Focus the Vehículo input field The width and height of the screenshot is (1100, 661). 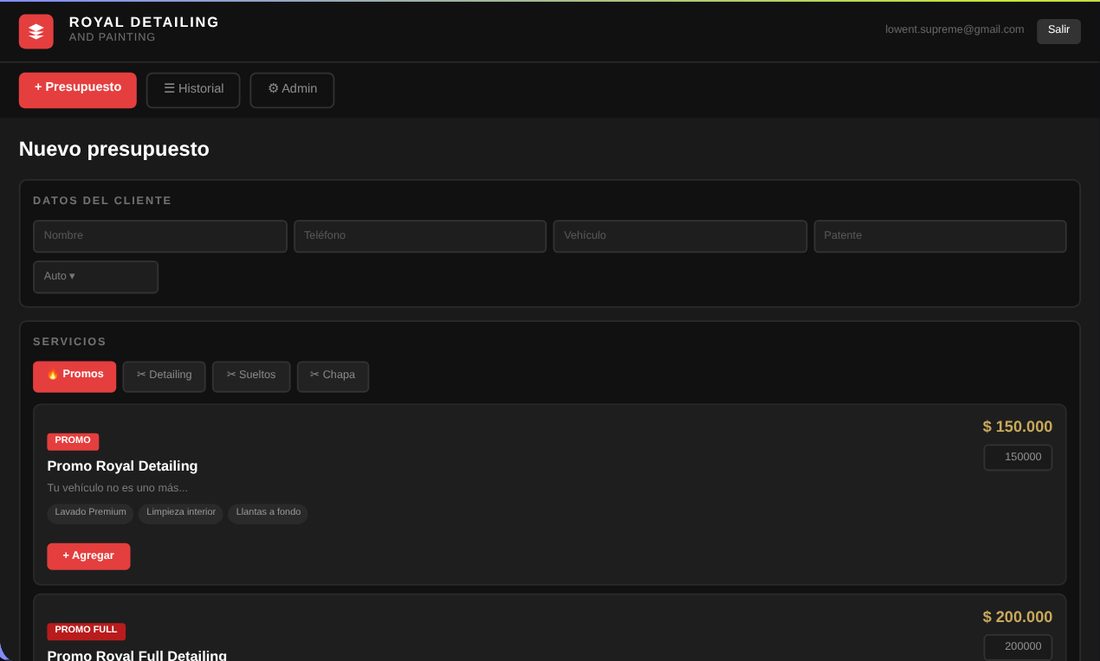point(680,236)
